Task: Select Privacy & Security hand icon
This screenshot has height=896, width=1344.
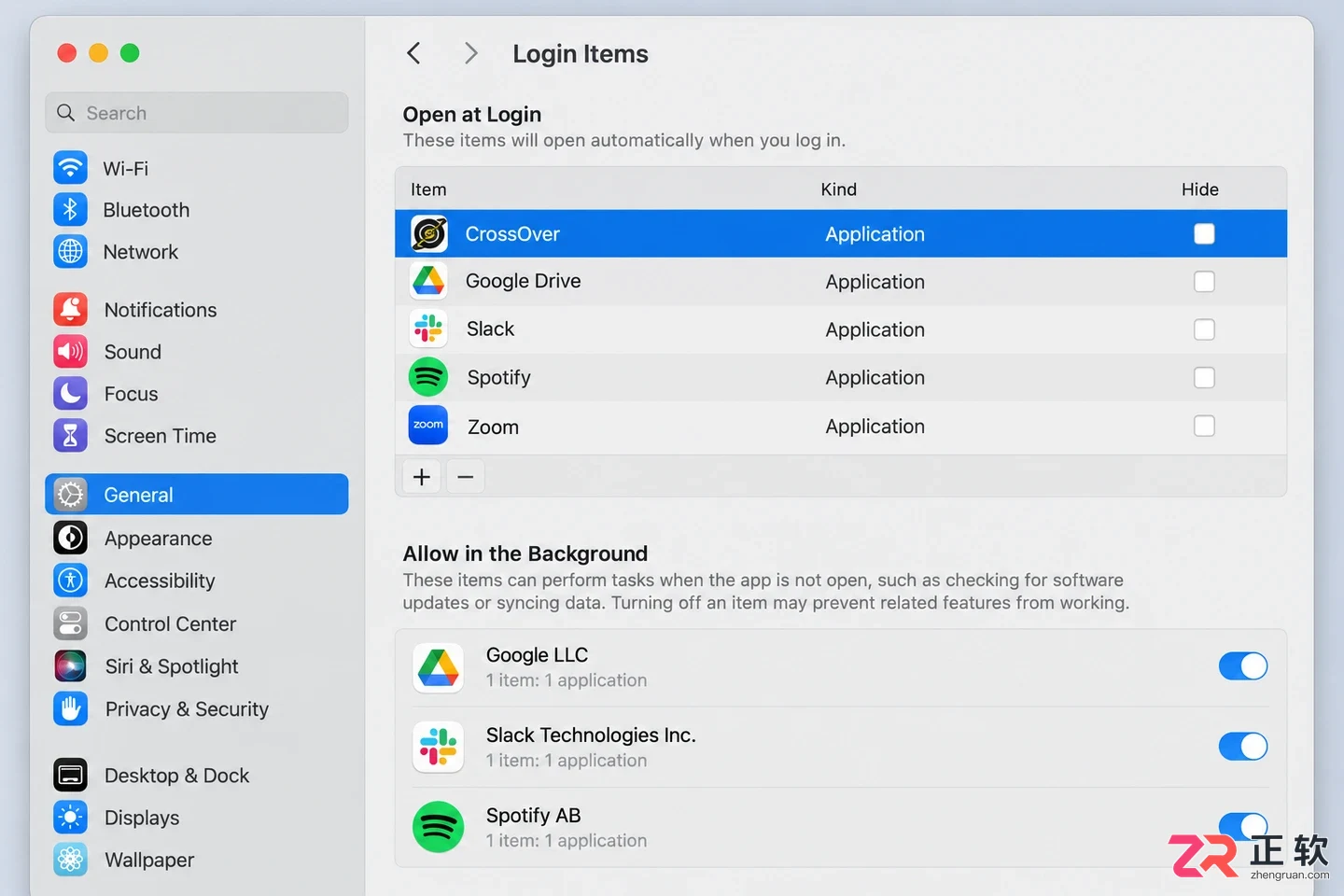Action: [x=70, y=709]
